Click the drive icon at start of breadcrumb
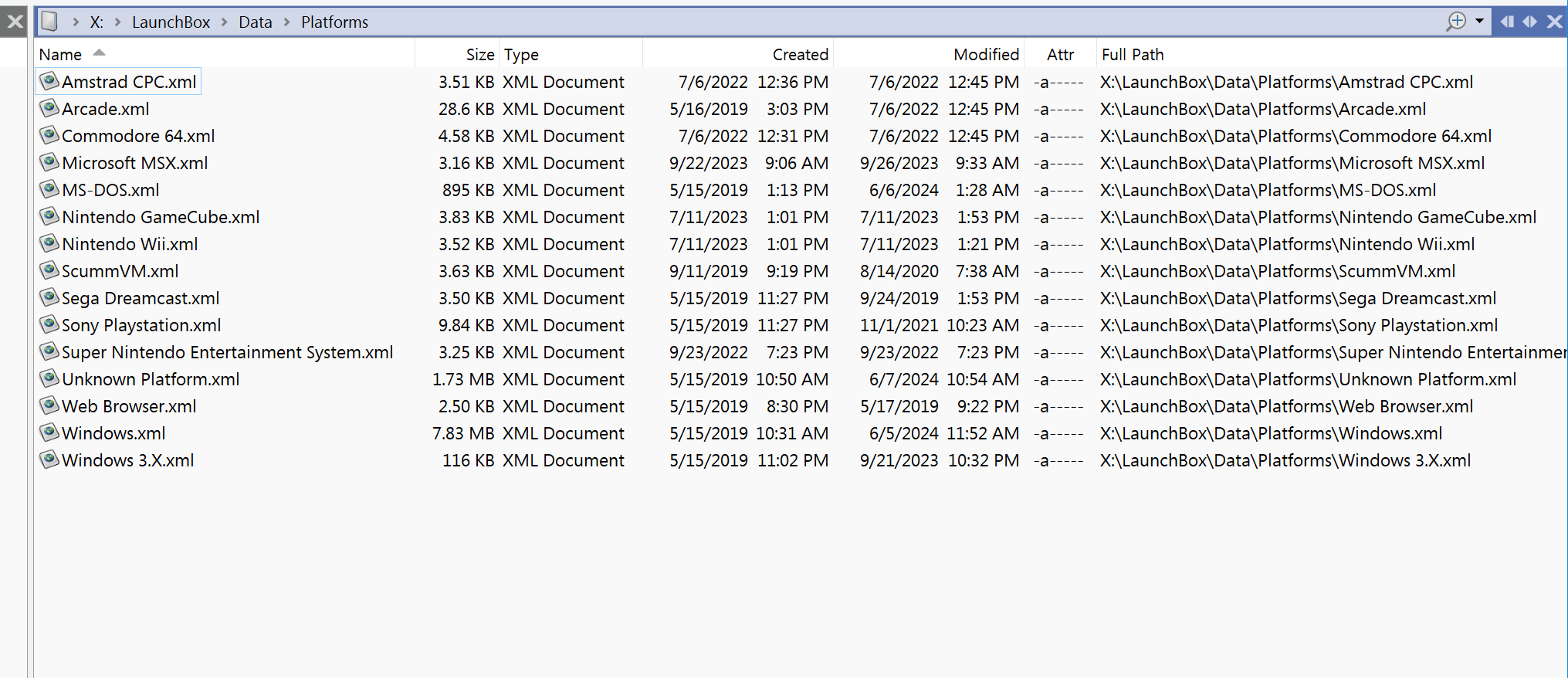 [x=49, y=22]
